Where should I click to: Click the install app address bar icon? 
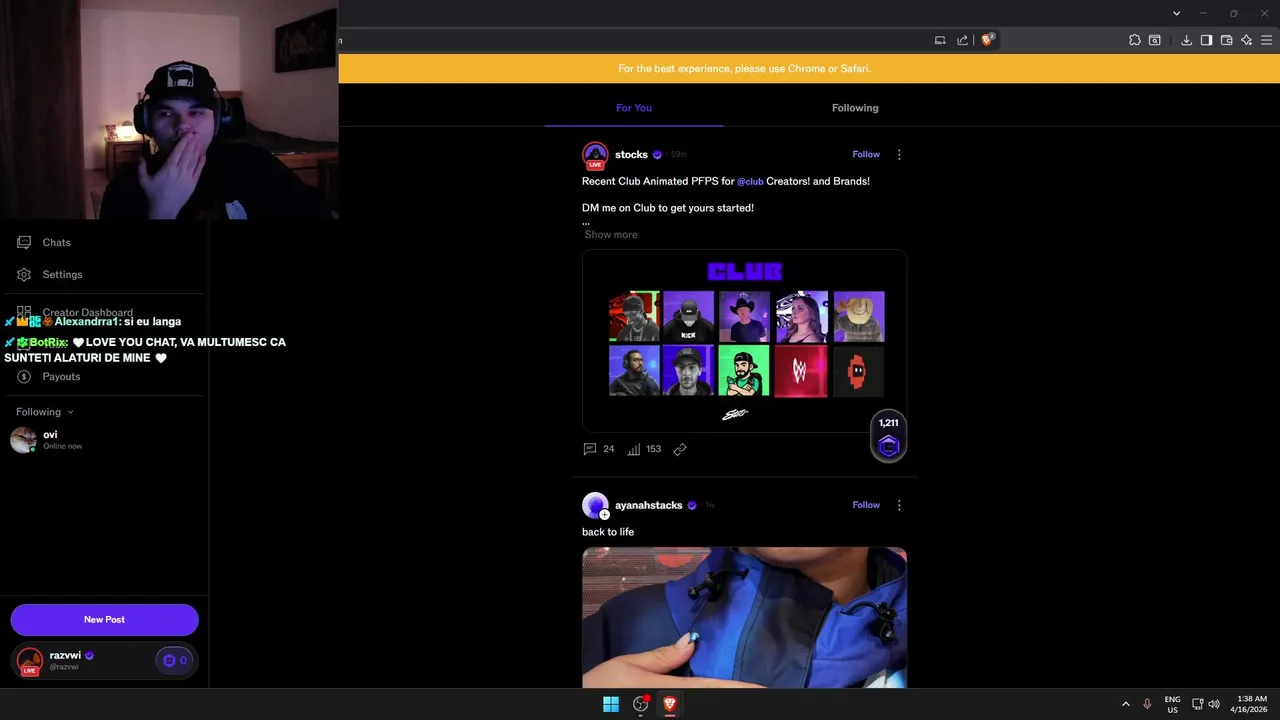940,40
